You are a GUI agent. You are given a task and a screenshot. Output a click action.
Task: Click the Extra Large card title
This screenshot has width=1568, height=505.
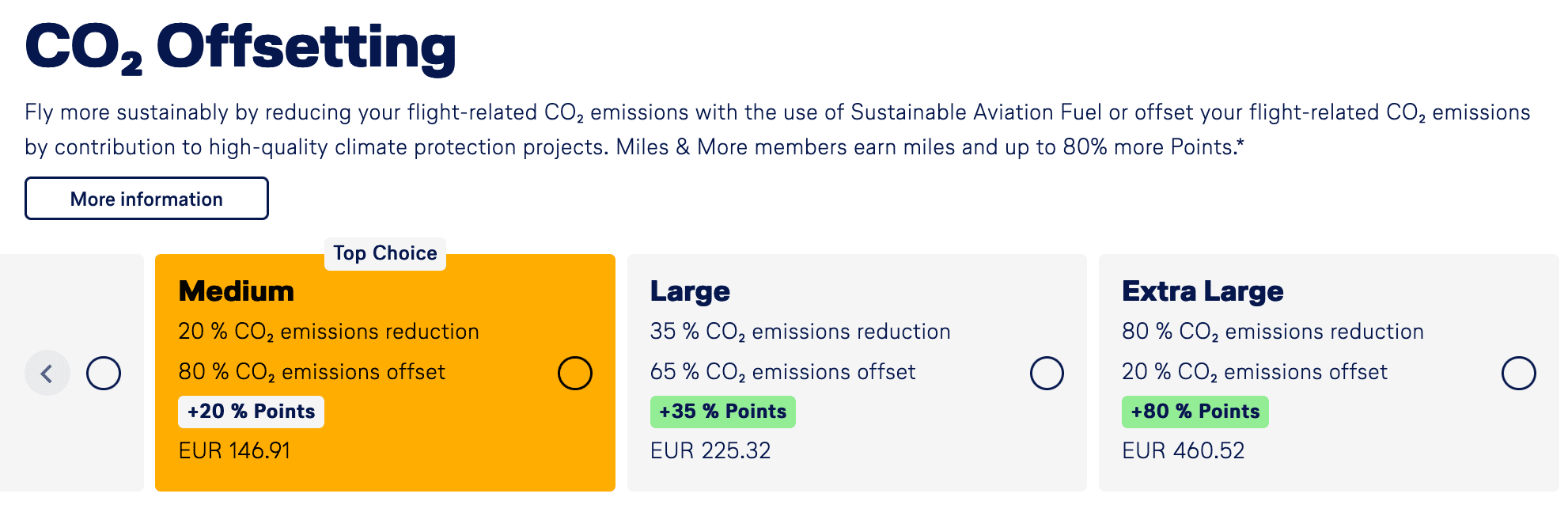(x=1203, y=291)
